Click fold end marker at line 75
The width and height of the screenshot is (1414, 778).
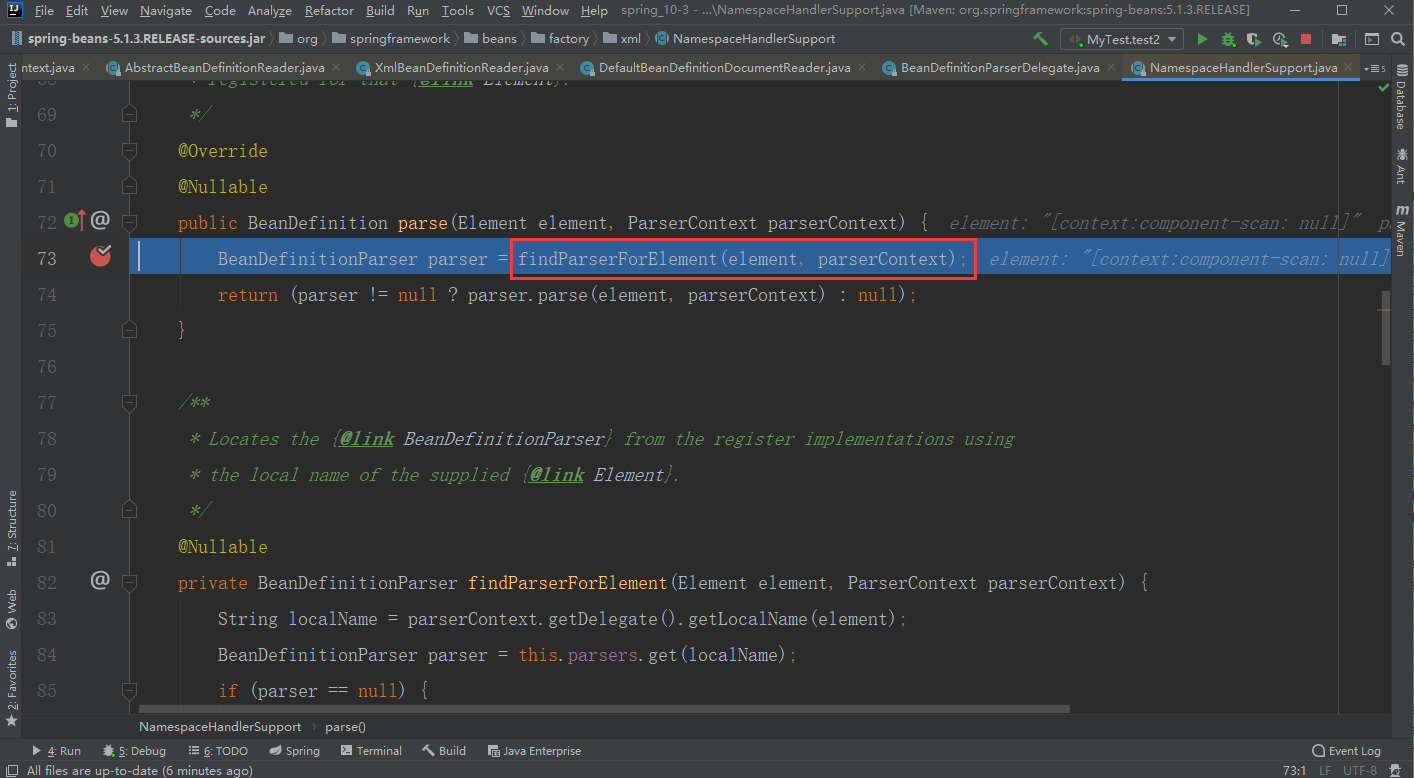point(129,331)
